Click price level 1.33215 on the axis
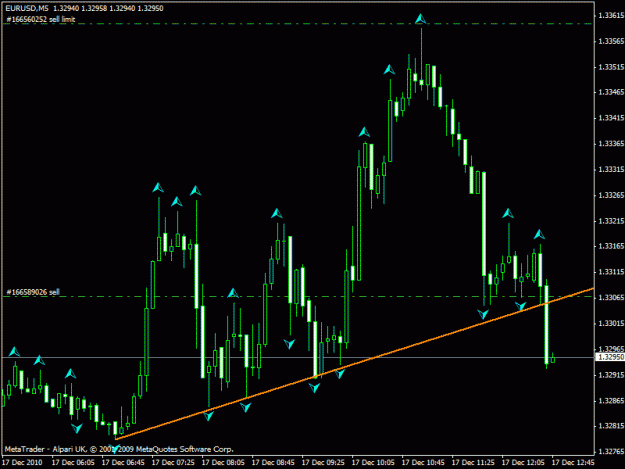625x469 pixels. click(x=611, y=221)
